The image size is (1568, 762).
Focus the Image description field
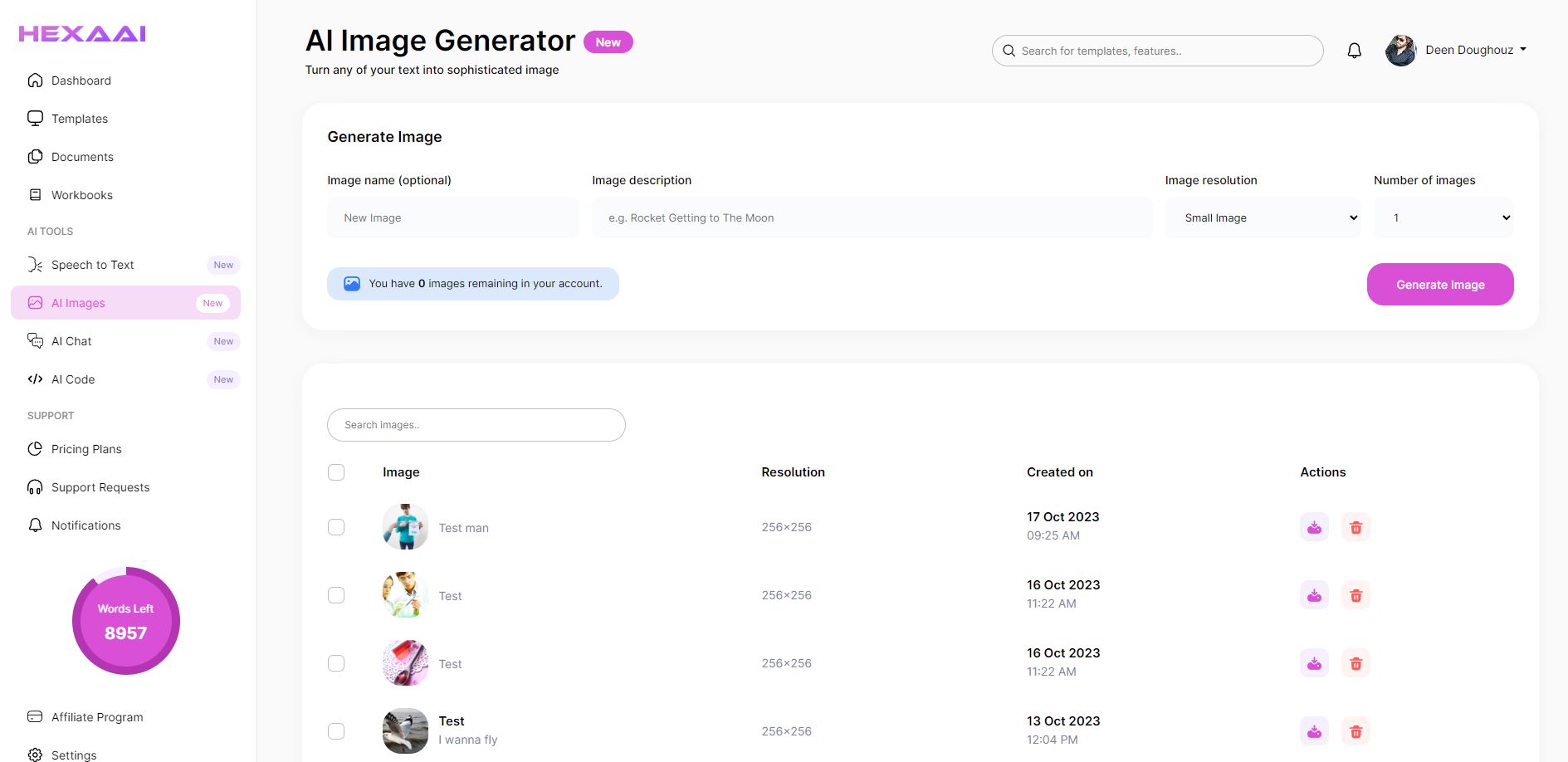pos(872,217)
